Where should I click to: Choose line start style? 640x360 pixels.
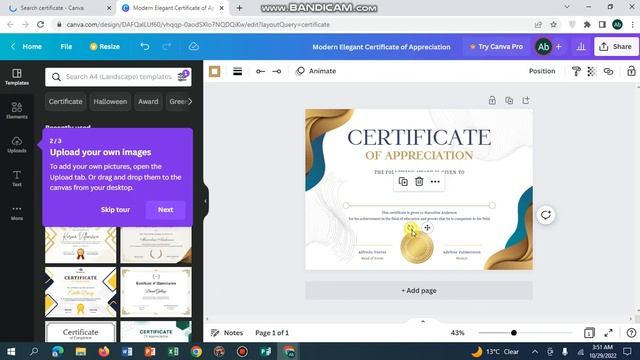click(x=260, y=71)
